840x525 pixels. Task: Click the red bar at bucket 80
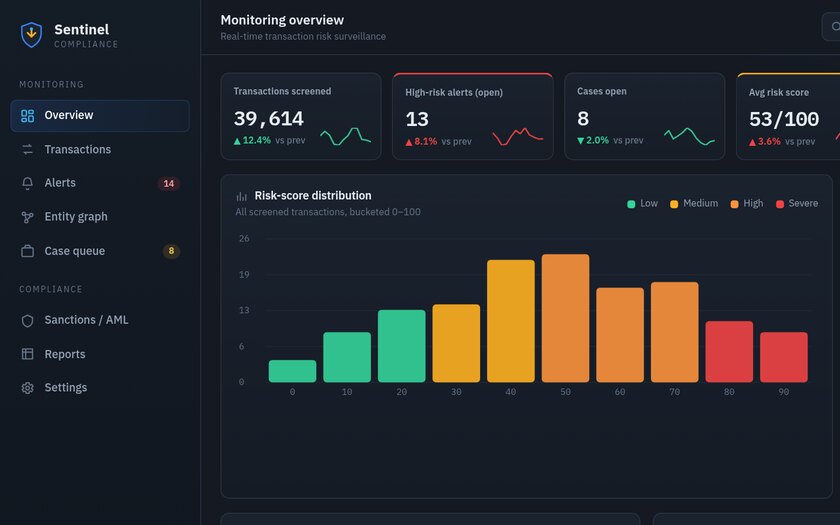click(x=730, y=352)
